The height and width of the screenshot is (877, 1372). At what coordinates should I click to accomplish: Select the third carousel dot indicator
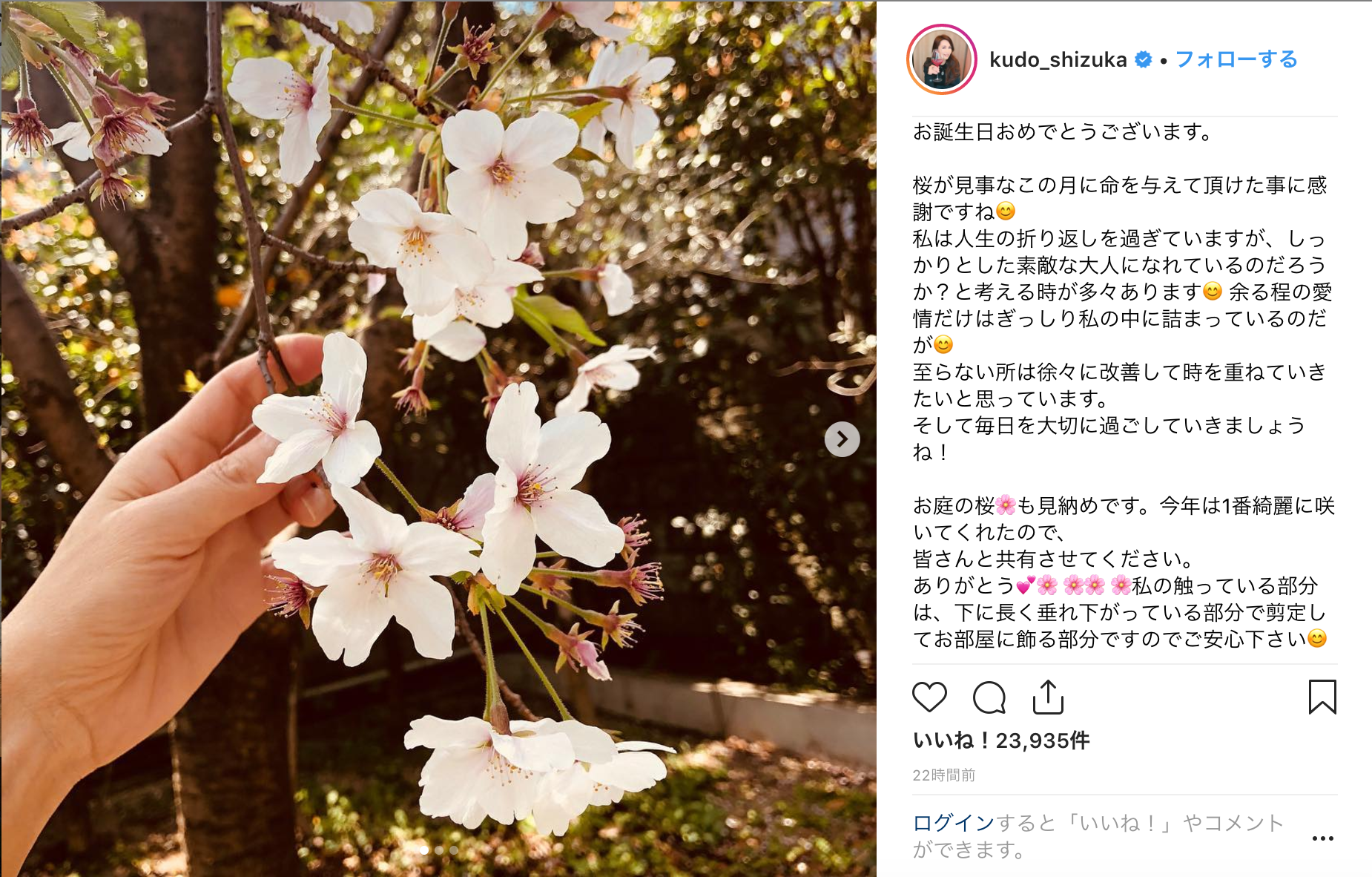(x=454, y=850)
